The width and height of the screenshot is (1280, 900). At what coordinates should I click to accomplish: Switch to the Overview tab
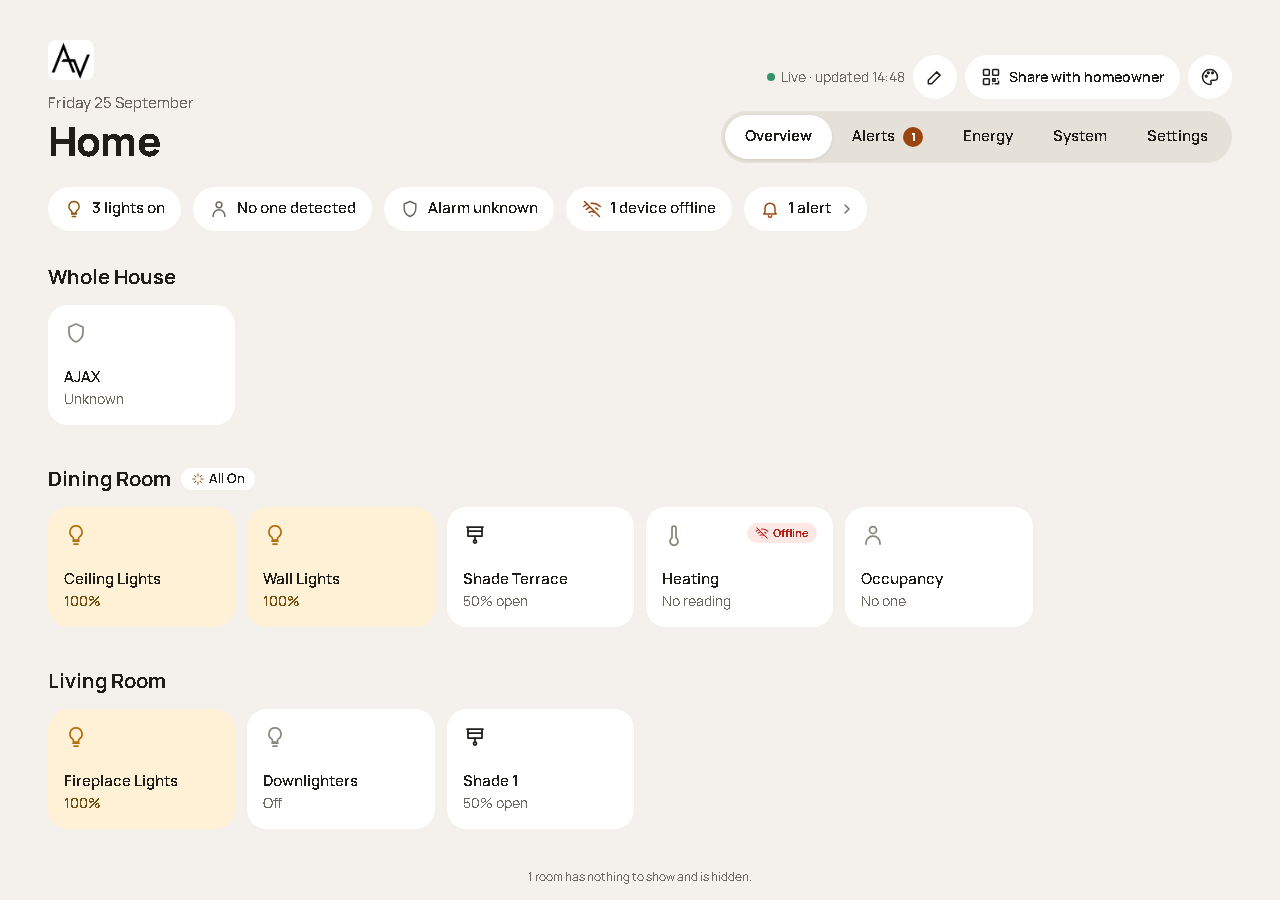[x=778, y=137]
